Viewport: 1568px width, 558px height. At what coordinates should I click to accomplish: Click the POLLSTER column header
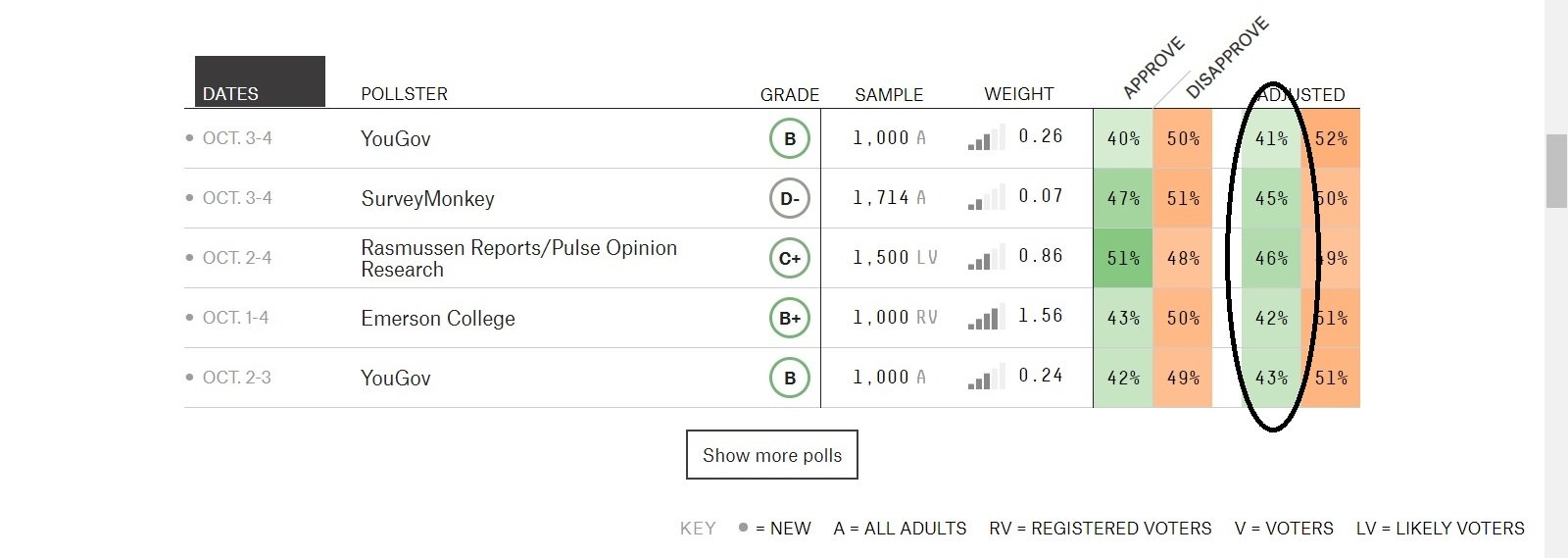404,94
